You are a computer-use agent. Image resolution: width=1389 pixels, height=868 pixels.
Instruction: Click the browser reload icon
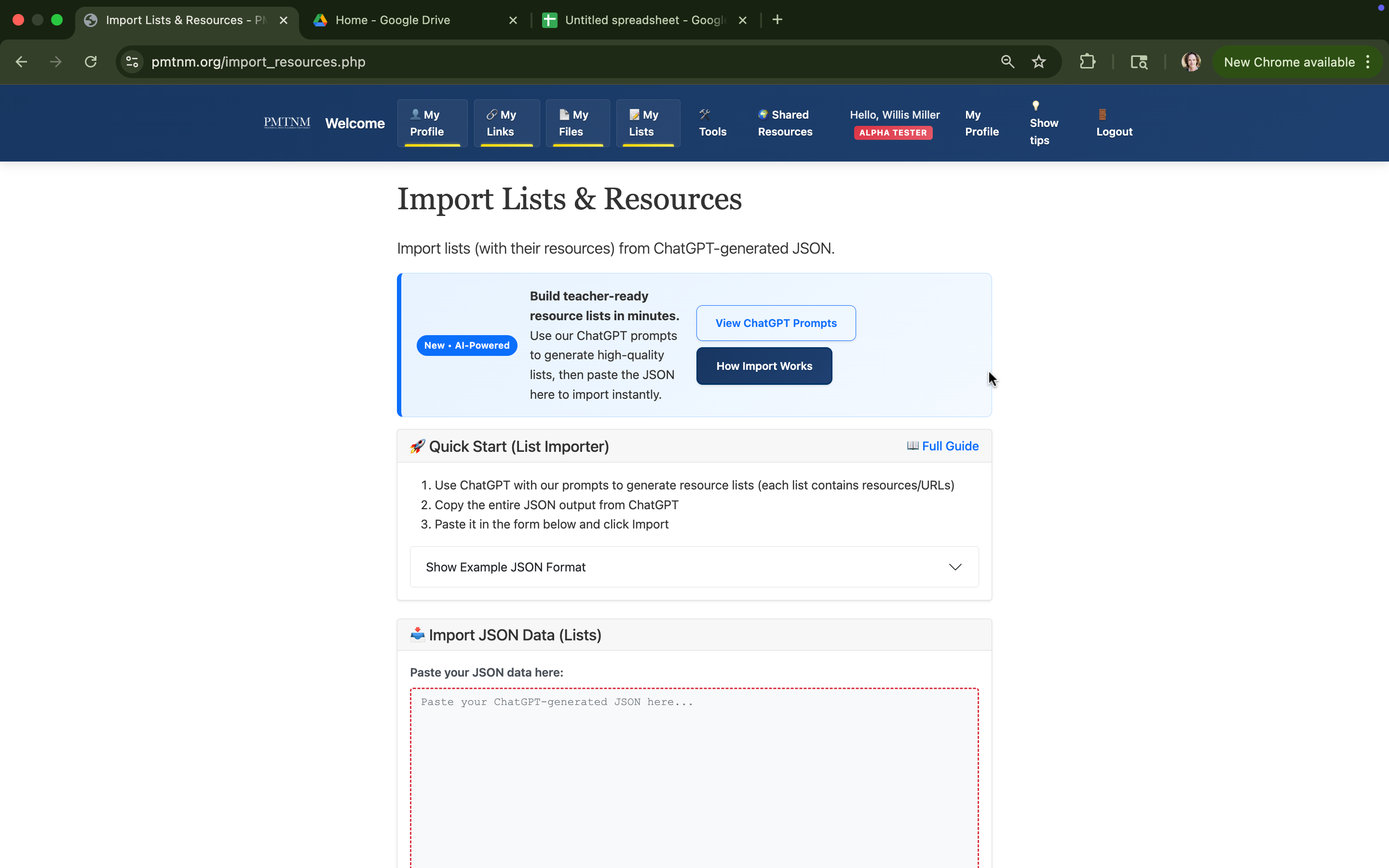(91, 62)
